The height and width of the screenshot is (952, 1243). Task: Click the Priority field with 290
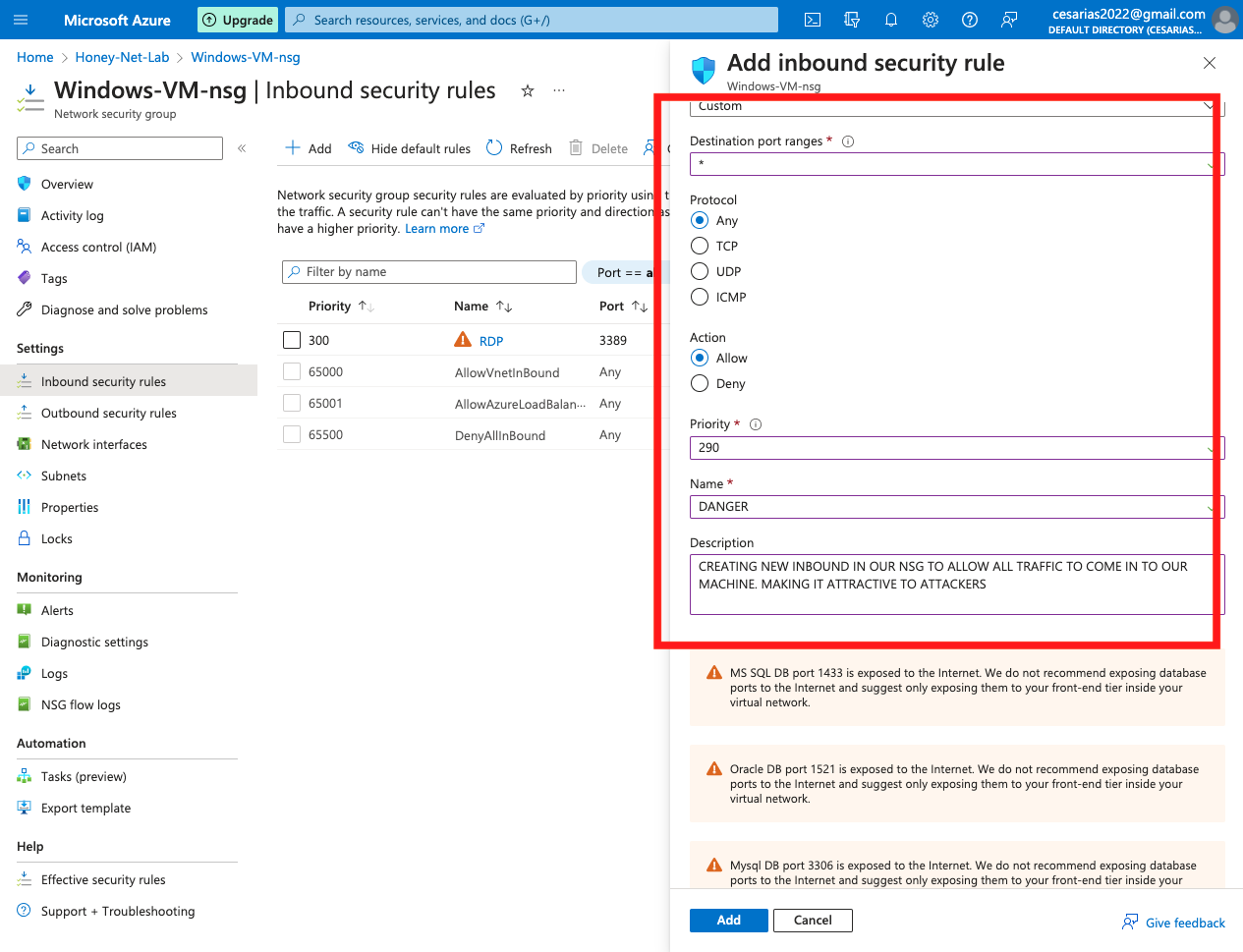[x=957, y=448]
